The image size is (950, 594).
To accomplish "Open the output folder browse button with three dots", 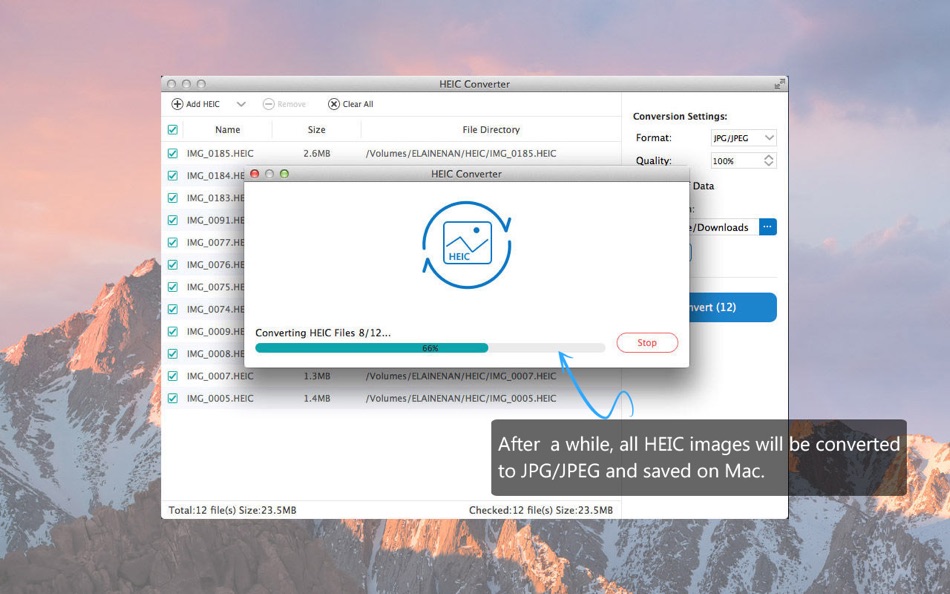I will 768,227.
